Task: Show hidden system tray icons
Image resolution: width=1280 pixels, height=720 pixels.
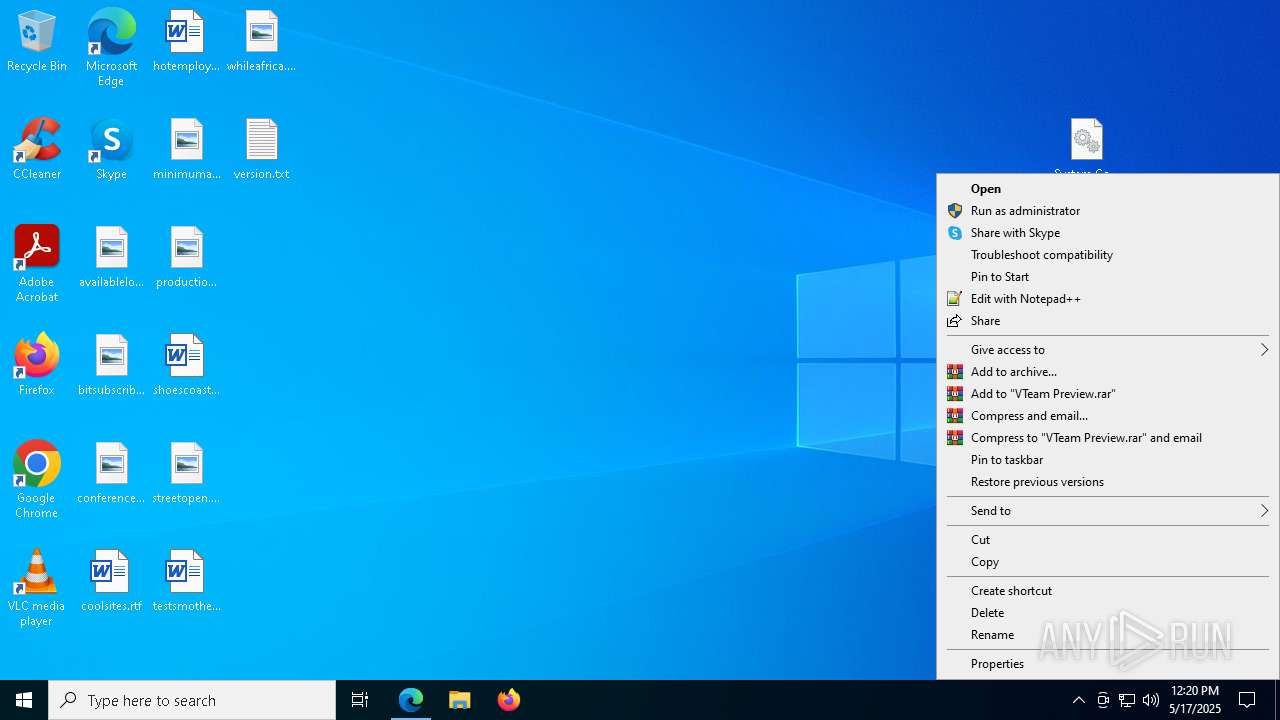Action: pos(1078,700)
